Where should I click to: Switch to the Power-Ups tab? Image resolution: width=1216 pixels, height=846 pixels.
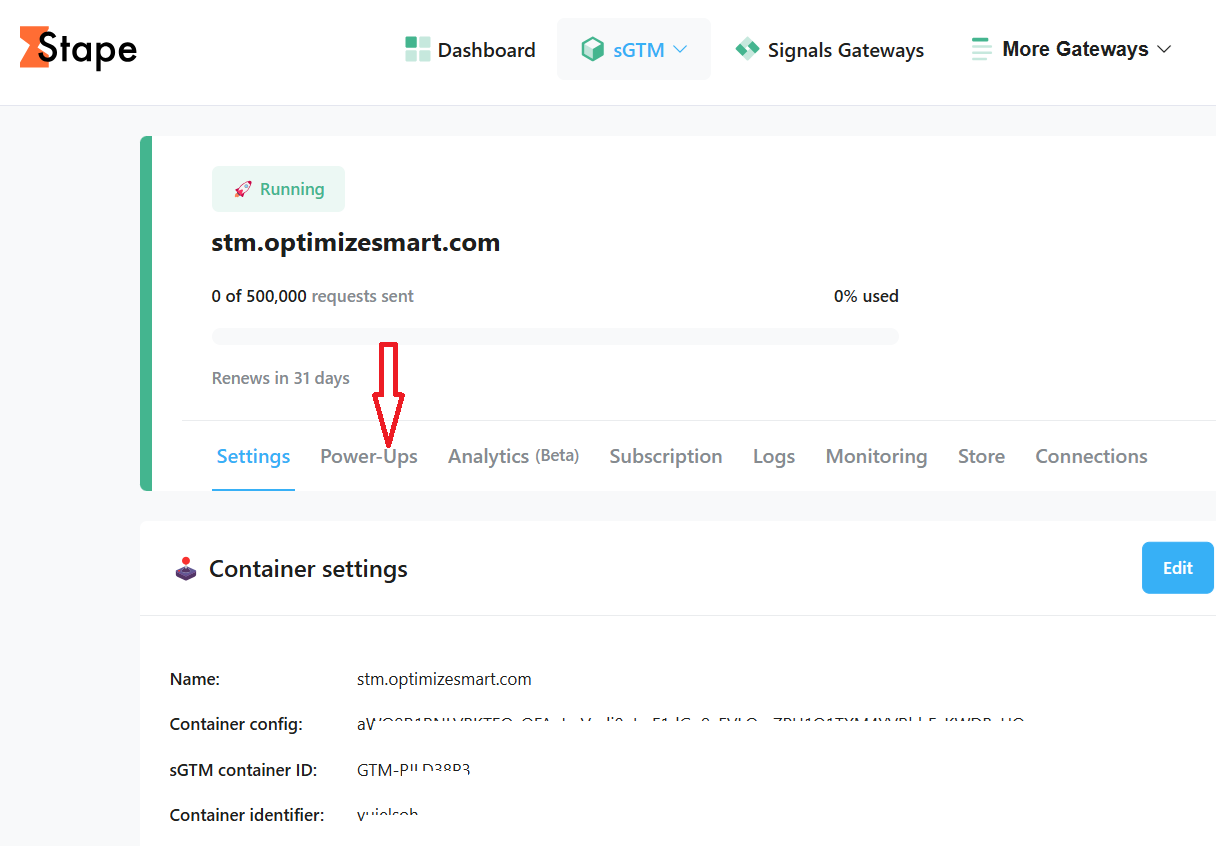pyautogui.click(x=369, y=456)
